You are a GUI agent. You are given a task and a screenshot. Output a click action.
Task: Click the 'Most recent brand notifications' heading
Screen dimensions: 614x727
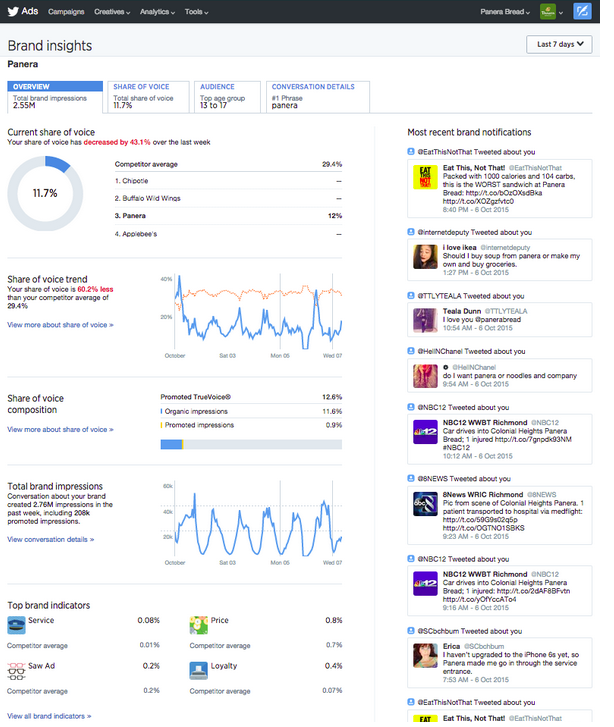coord(469,133)
